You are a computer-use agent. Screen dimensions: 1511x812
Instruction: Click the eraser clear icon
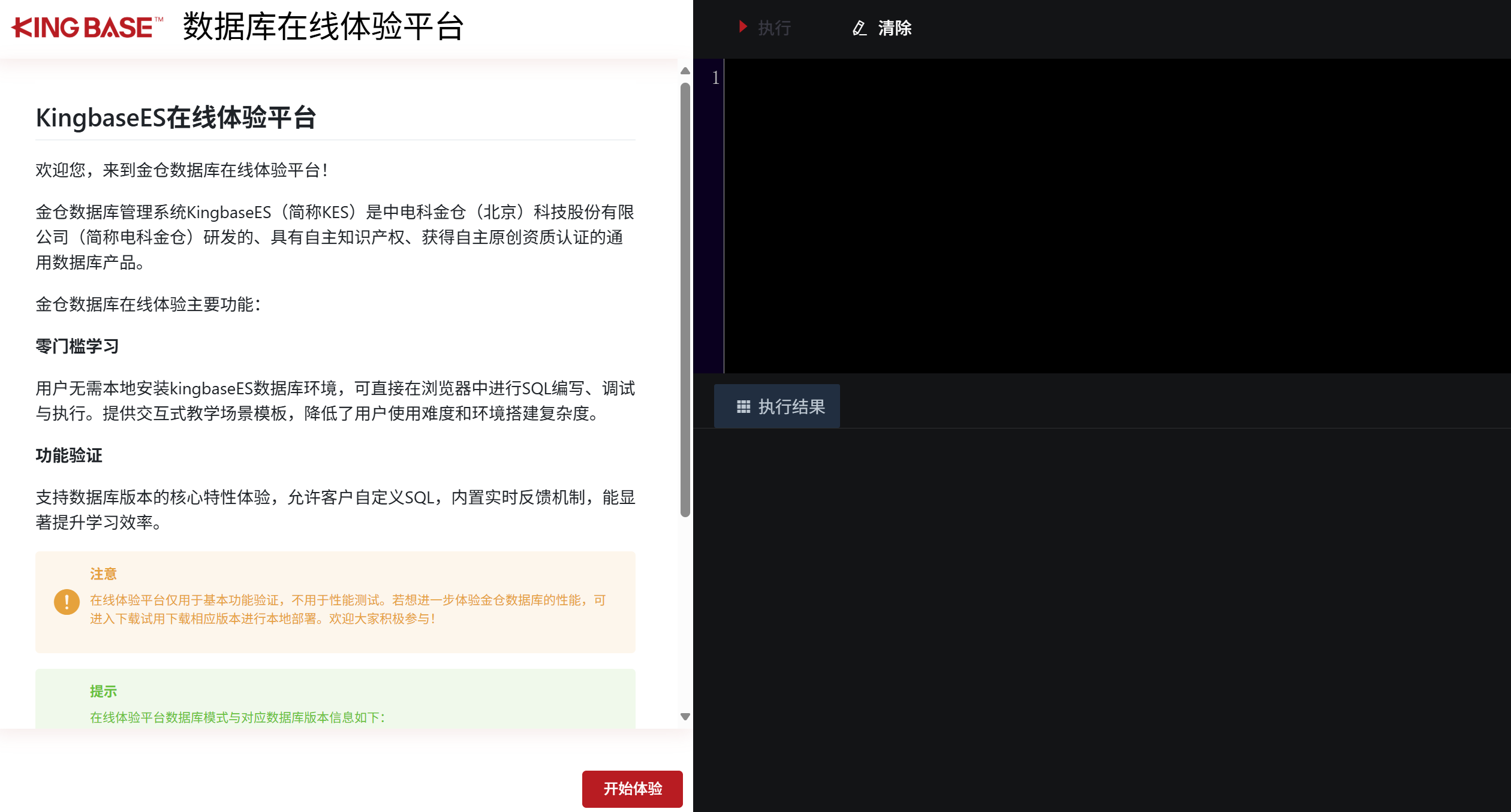[859, 28]
